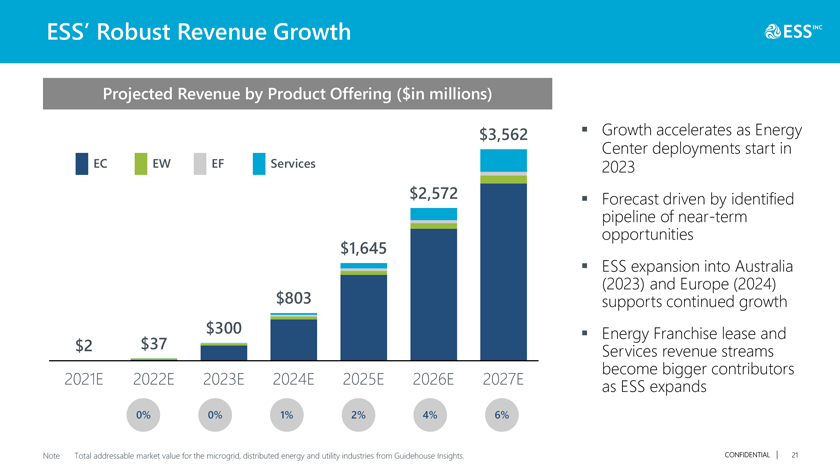Click the $803 value label

[294, 298]
